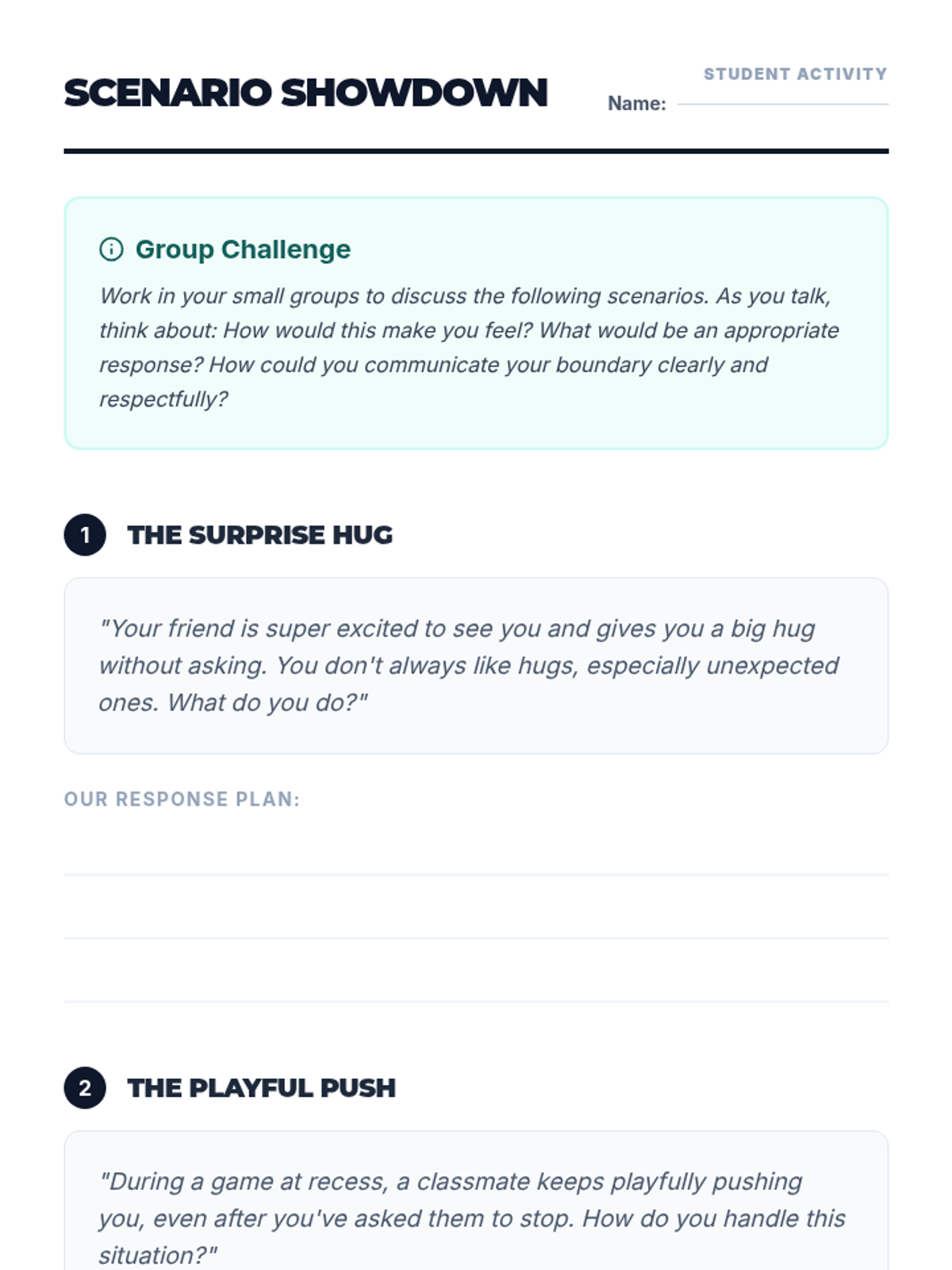
Task: Click the Student Activity label
Action: [x=796, y=74]
